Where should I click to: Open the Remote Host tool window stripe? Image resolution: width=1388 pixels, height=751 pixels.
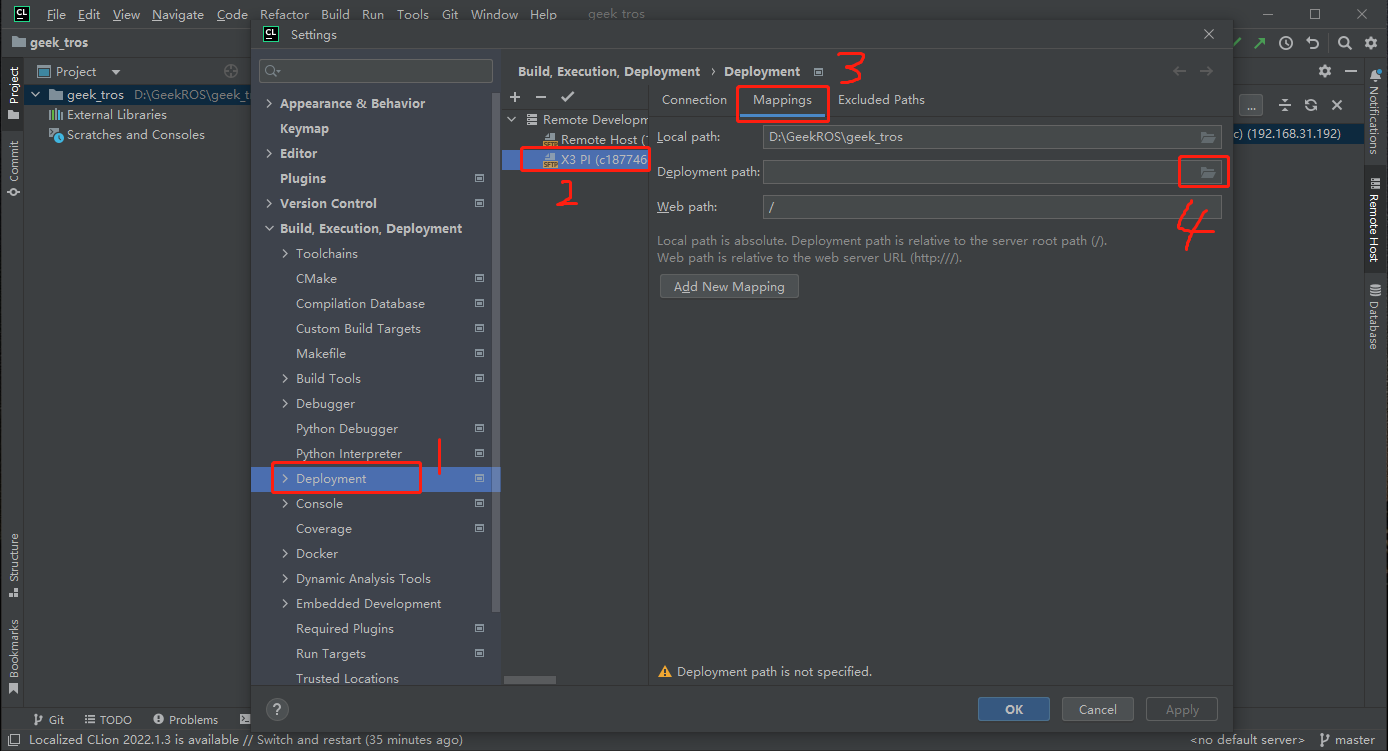pyautogui.click(x=1374, y=221)
